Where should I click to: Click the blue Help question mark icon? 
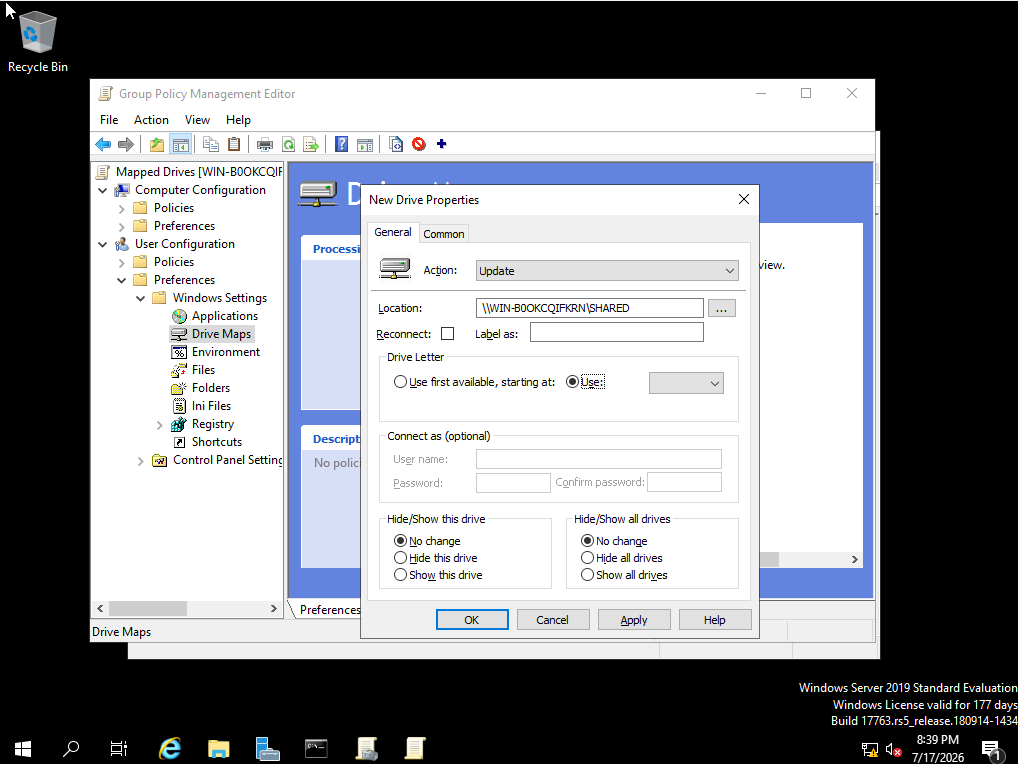[341, 144]
